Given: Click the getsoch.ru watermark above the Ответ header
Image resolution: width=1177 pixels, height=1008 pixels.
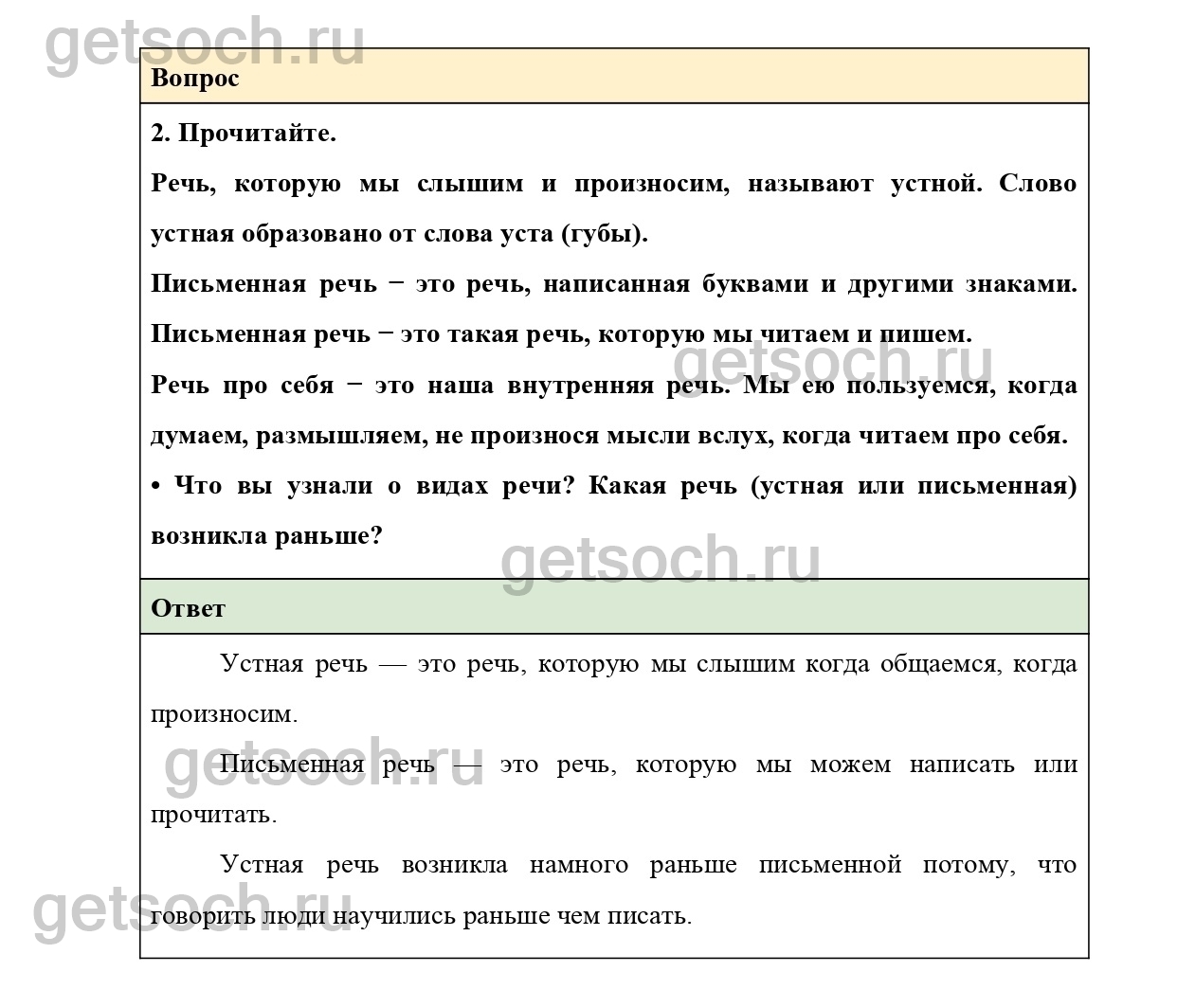Looking at the screenshot, I should (661, 562).
